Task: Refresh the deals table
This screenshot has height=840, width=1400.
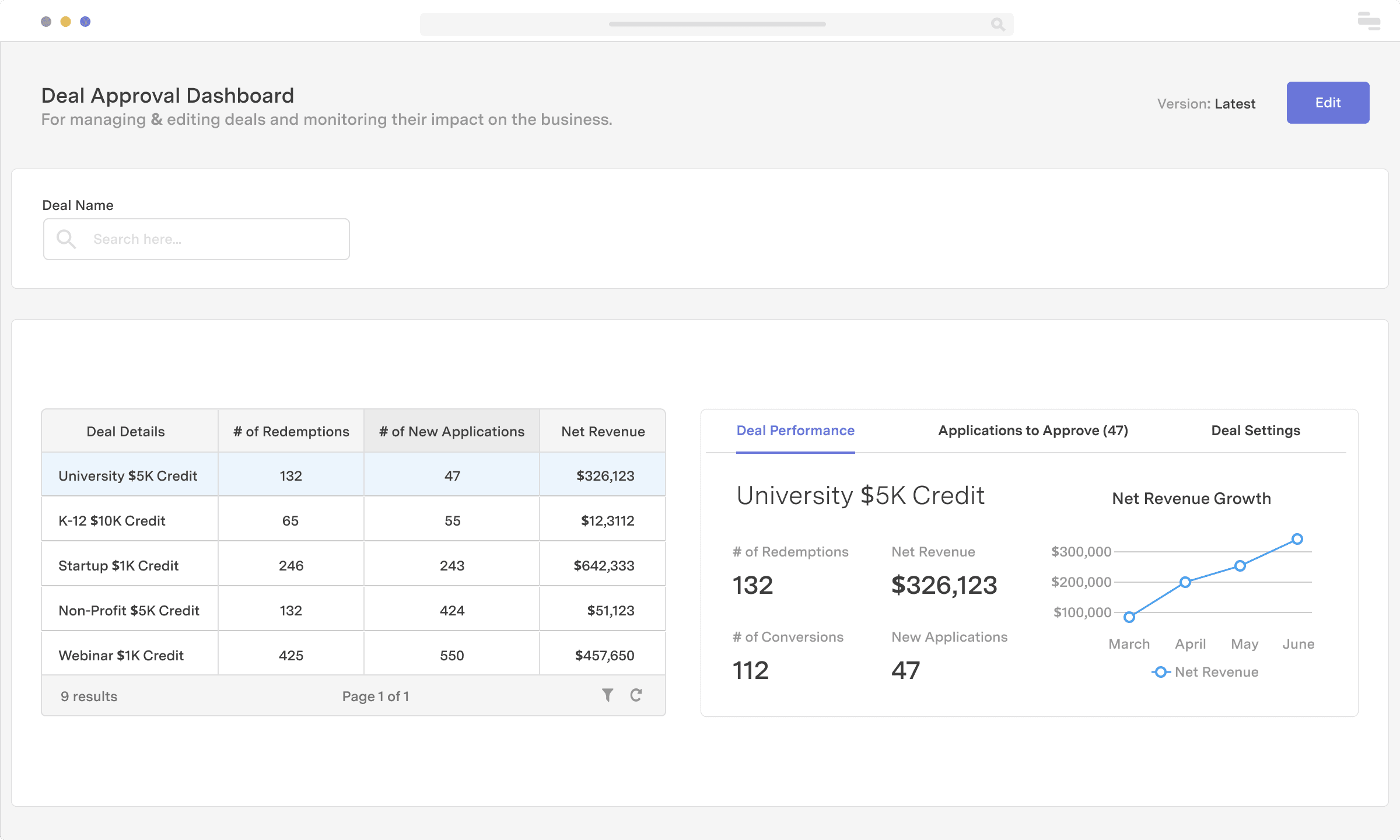Action: point(636,695)
